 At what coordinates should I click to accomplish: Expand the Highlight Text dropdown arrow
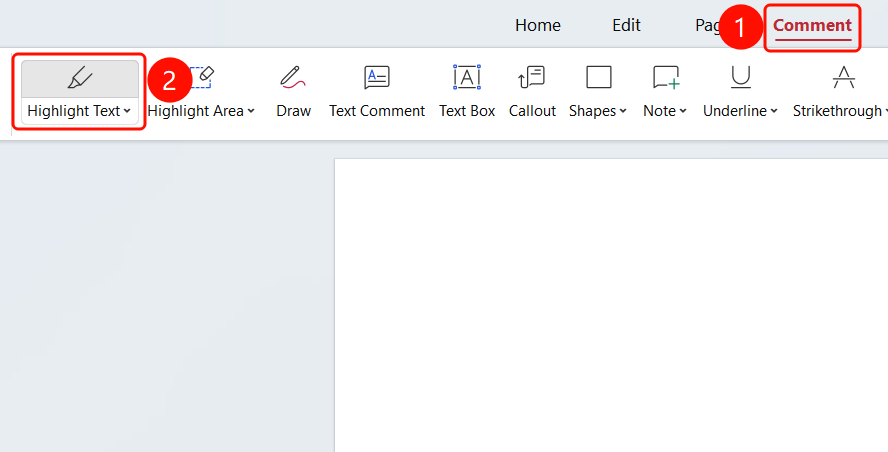point(127,111)
